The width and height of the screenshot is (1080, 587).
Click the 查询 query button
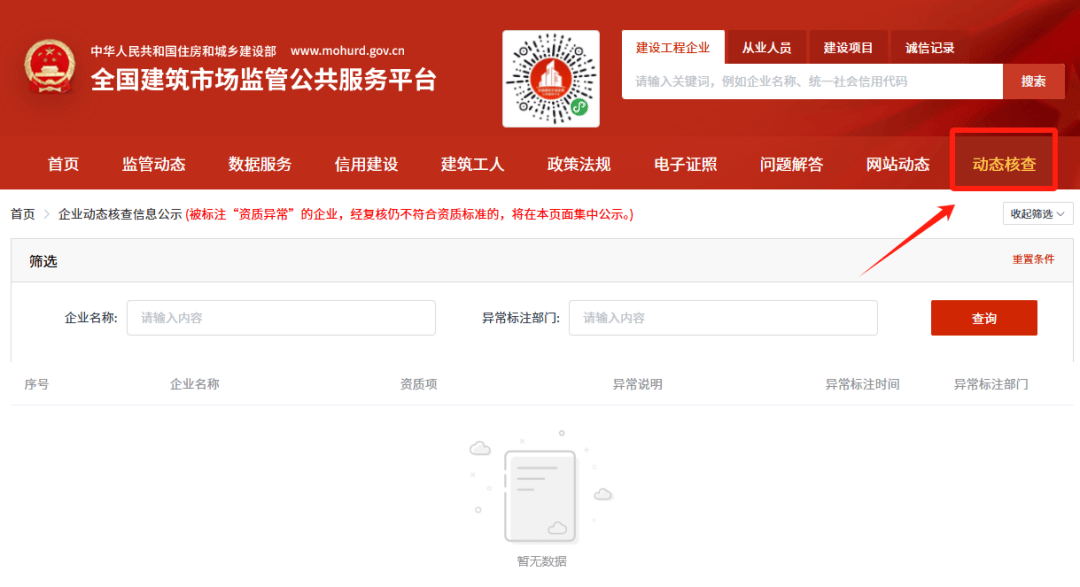pos(984,317)
